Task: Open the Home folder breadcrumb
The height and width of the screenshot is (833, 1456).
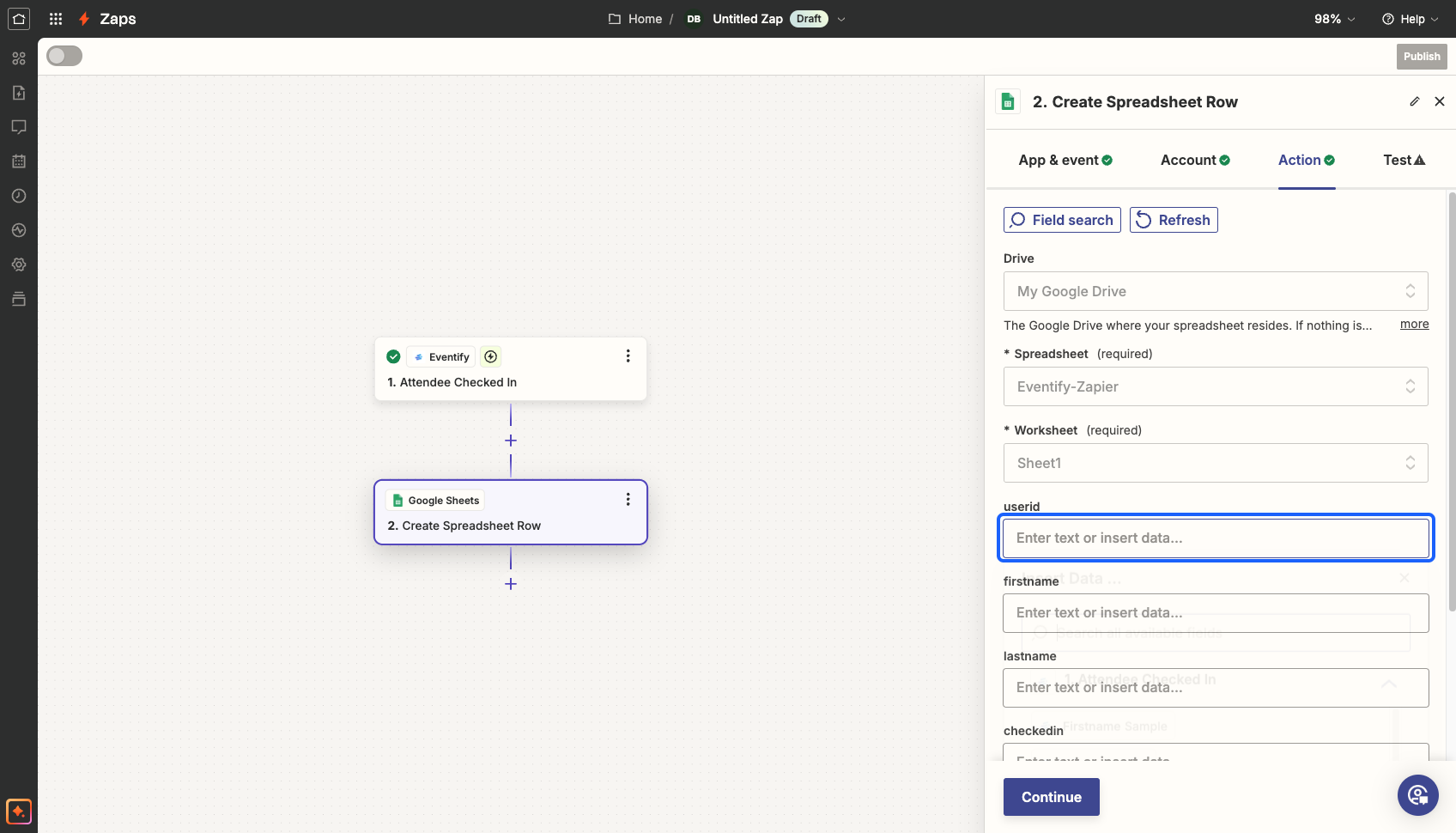Action: point(635,19)
